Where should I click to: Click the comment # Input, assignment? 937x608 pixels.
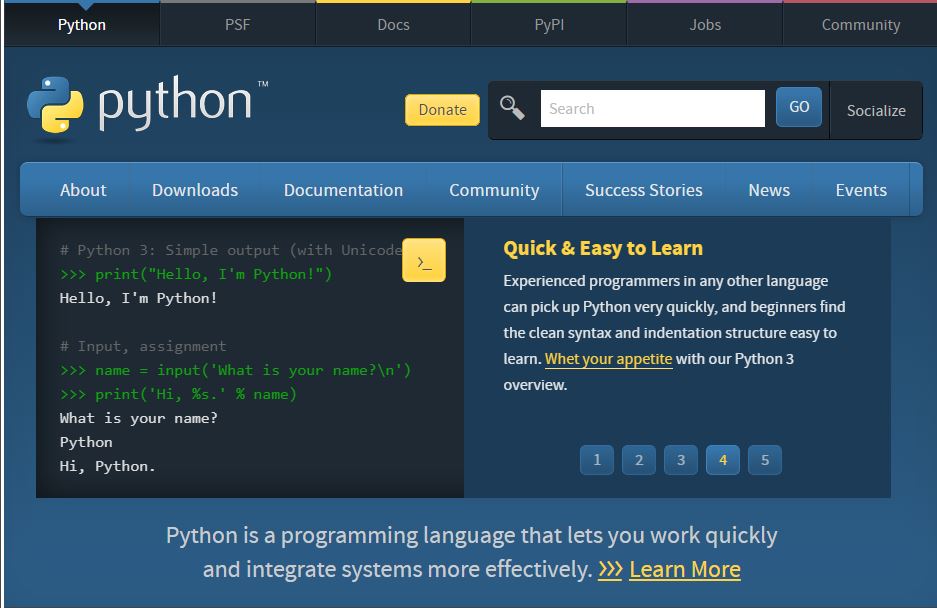[x=143, y=346]
